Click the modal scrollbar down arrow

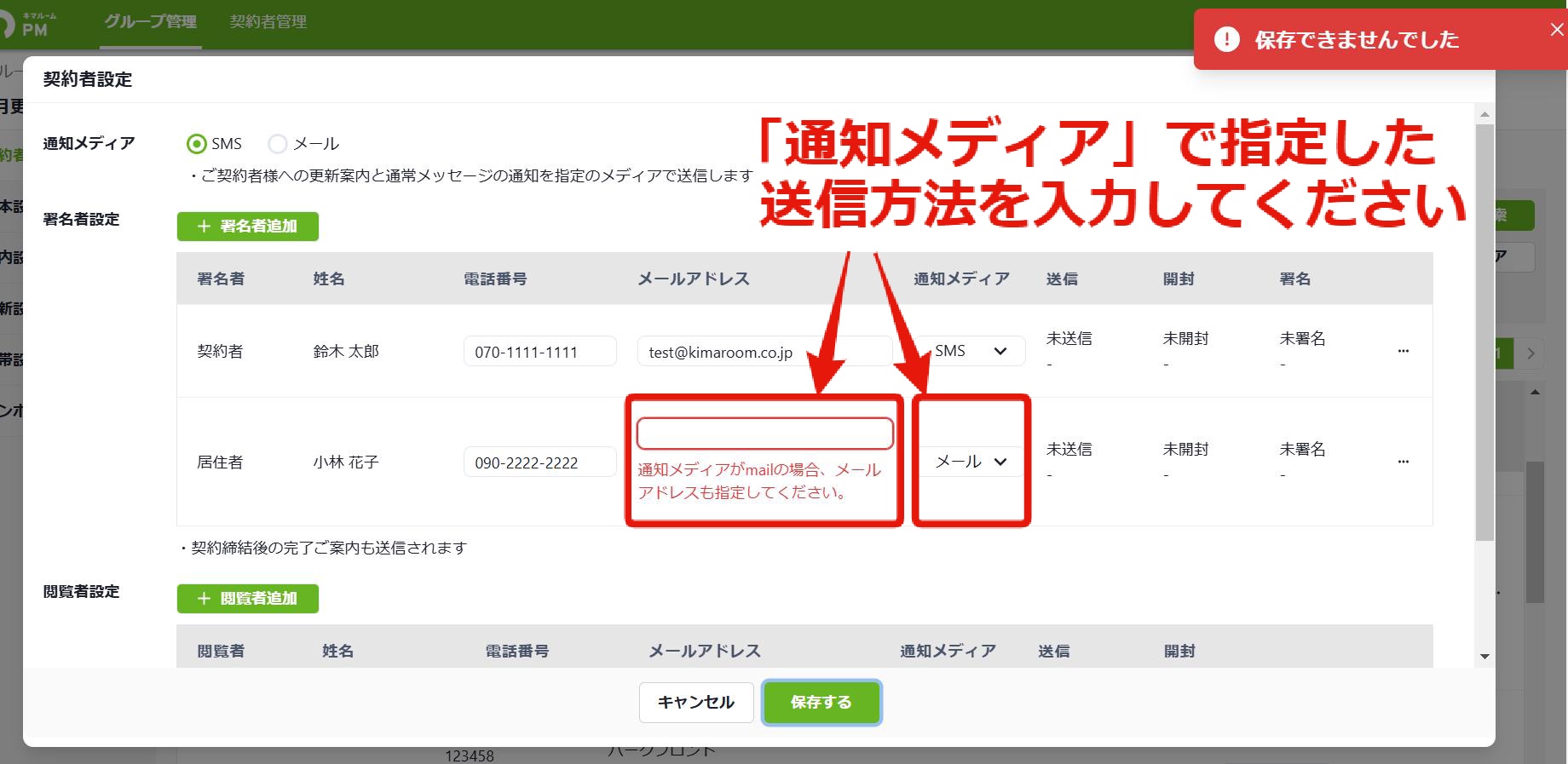point(1484,656)
